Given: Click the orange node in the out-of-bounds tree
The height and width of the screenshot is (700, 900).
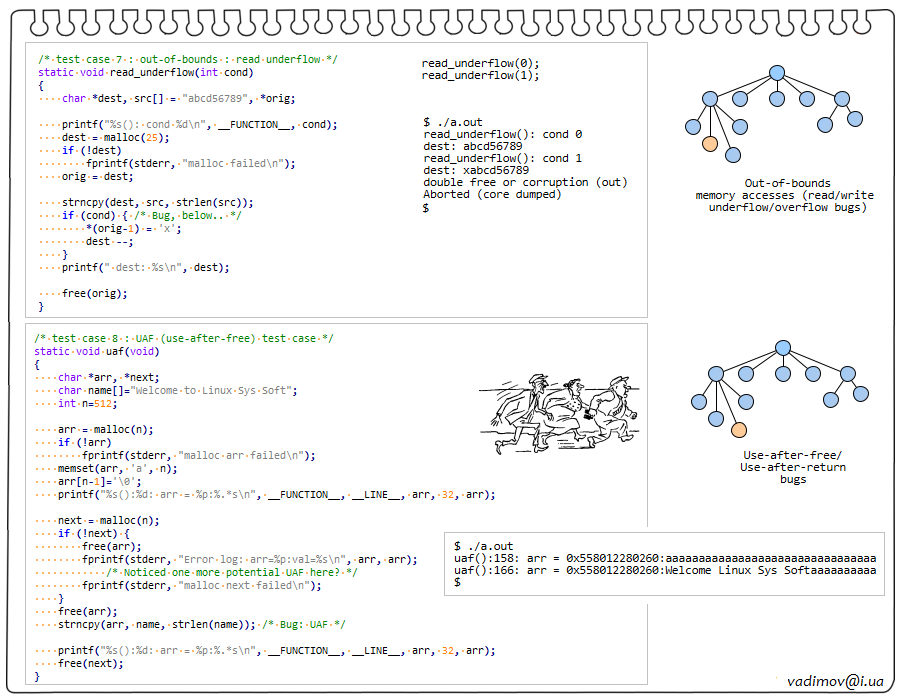Looking at the screenshot, I should [x=710, y=144].
